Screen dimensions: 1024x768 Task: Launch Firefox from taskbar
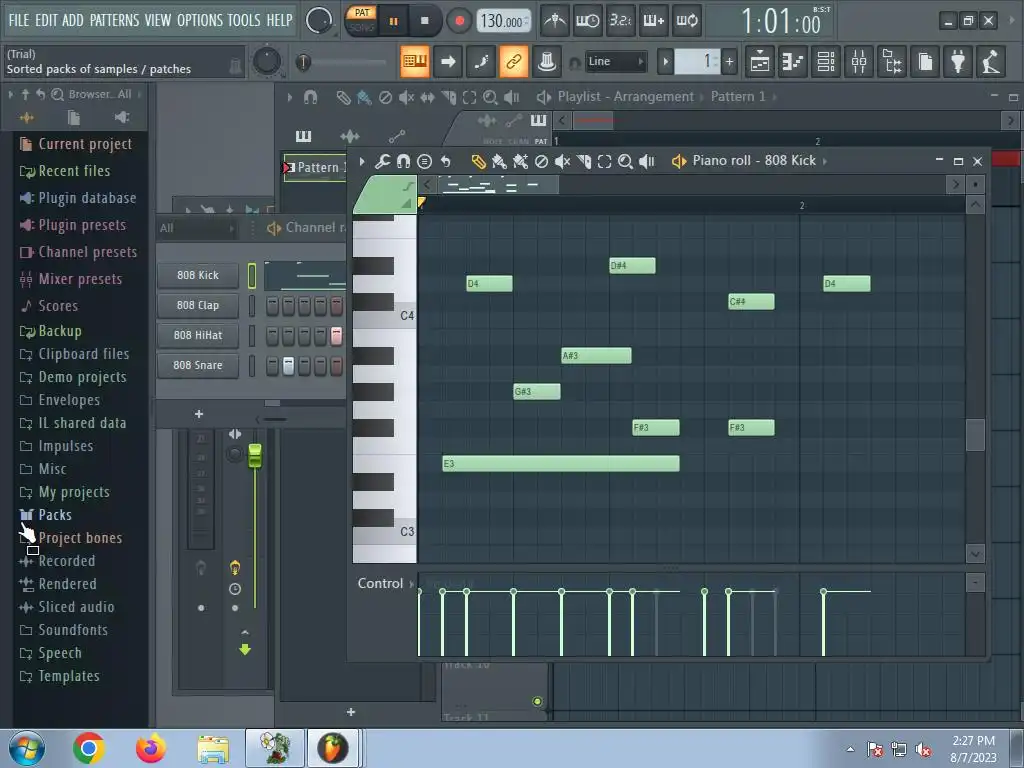(151, 748)
